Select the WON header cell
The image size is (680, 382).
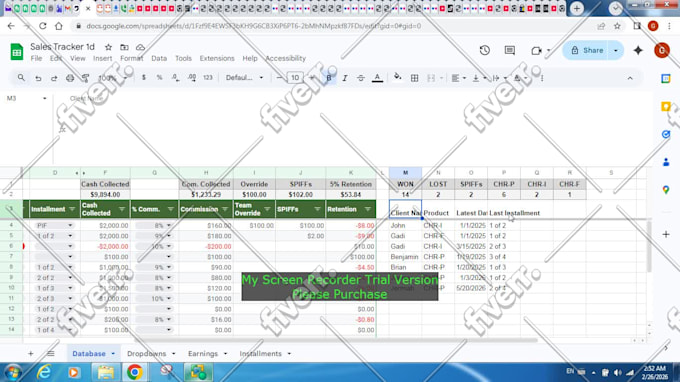(x=405, y=184)
